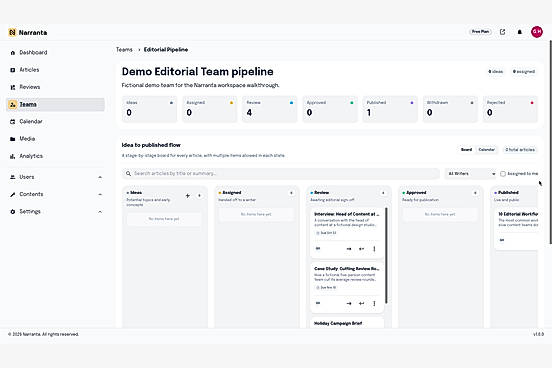
Task: Add an item to the Assigned column
Action: coord(291,193)
